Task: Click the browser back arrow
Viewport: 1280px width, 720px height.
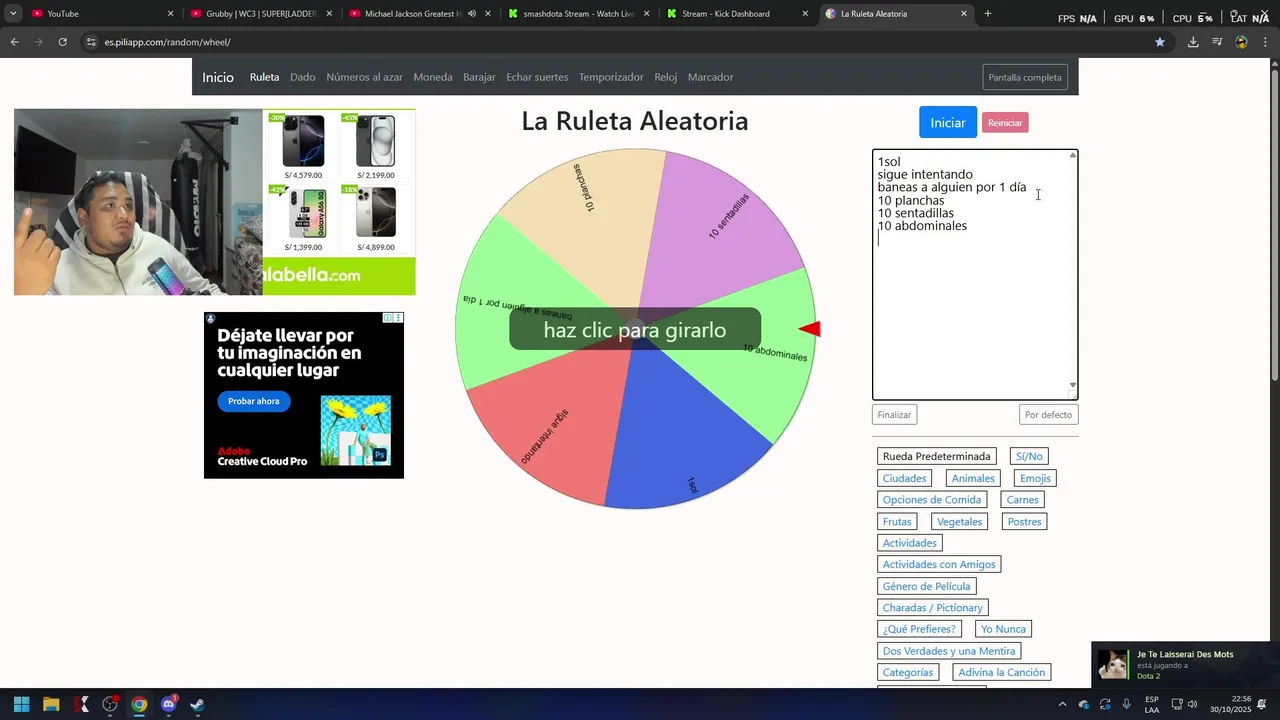Action: pos(14,42)
